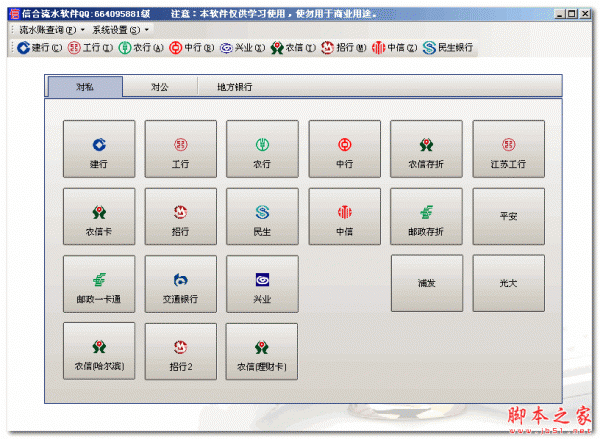Choose the 交通银行 tile

181,284
